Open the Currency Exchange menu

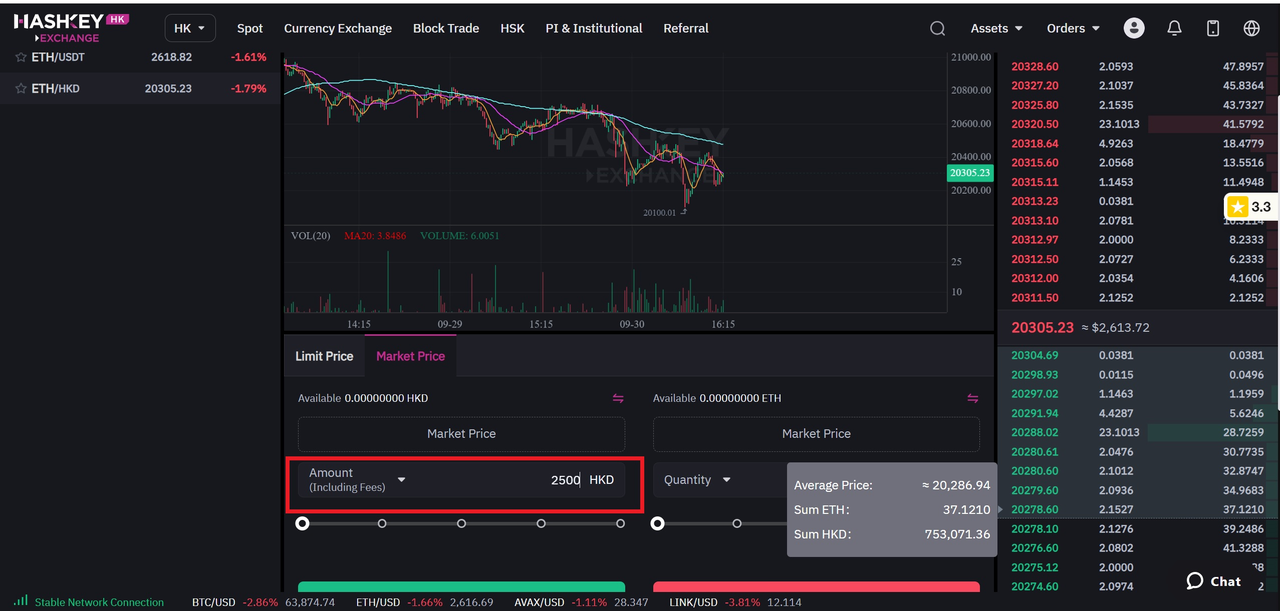(x=338, y=29)
